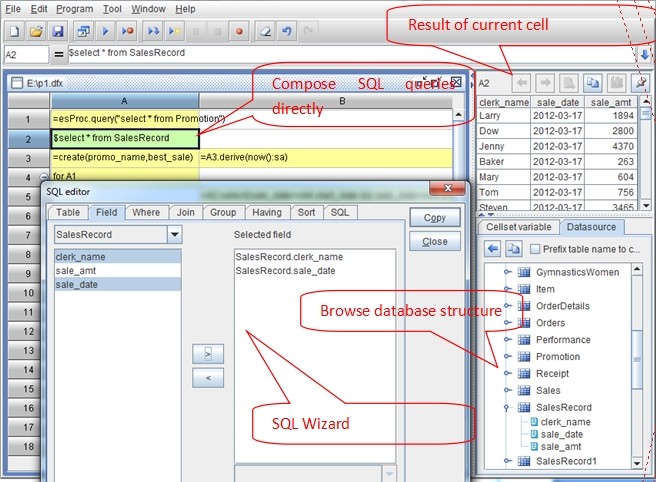Open file using the folder icon
656x482 pixels.
36,31
